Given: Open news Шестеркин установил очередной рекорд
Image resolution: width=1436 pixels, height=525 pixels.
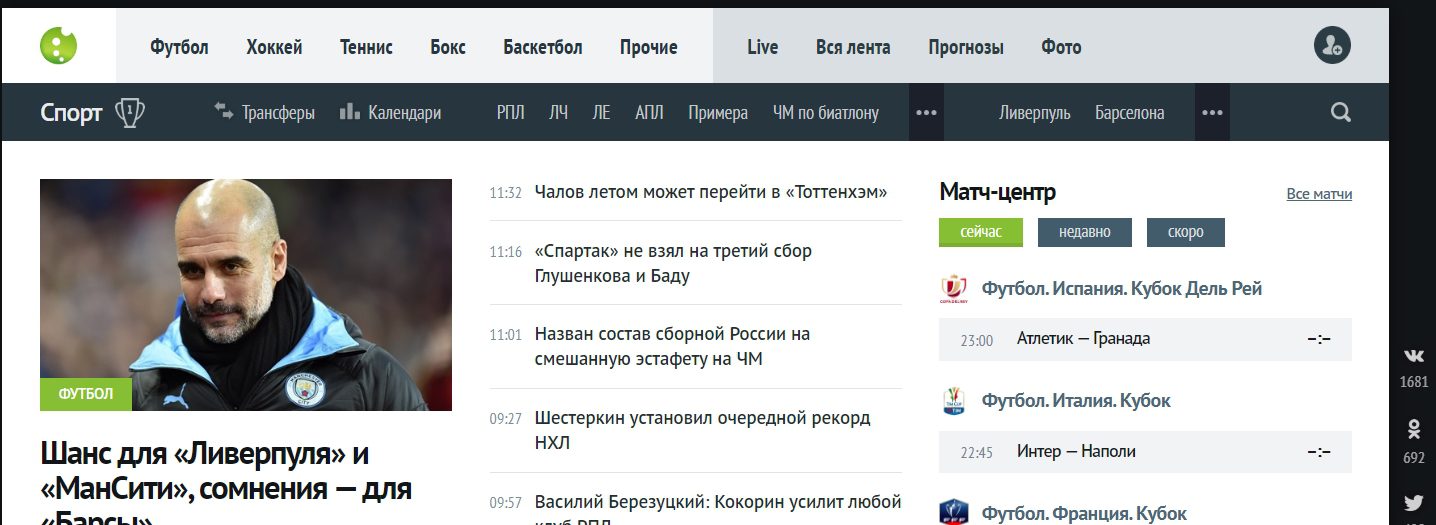Looking at the screenshot, I should [x=702, y=430].
